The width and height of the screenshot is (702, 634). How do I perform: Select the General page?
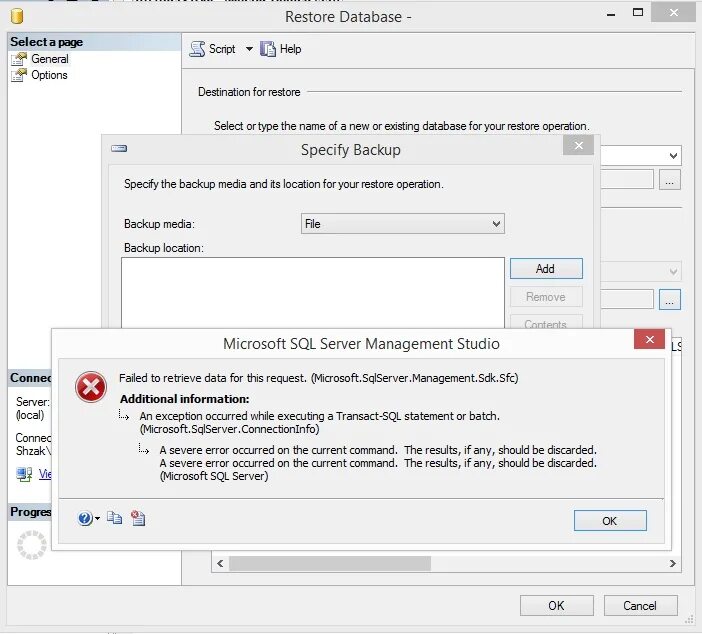pyautogui.click(x=50, y=59)
